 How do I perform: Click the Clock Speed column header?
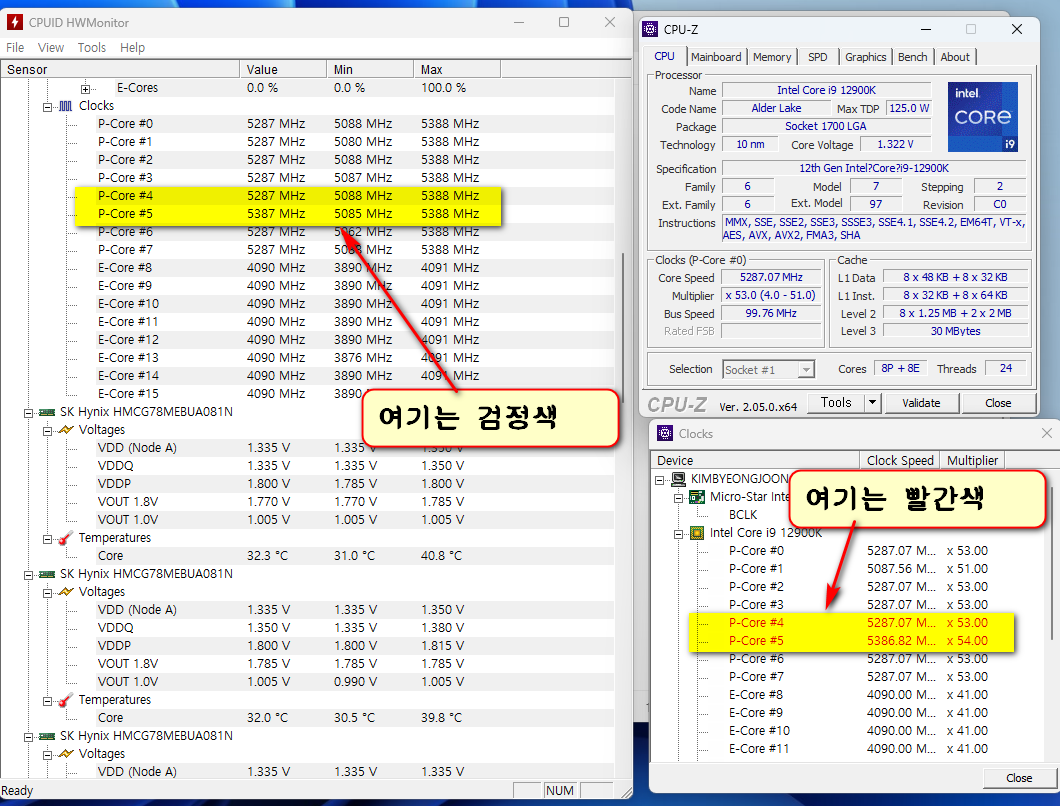[900, 460]
